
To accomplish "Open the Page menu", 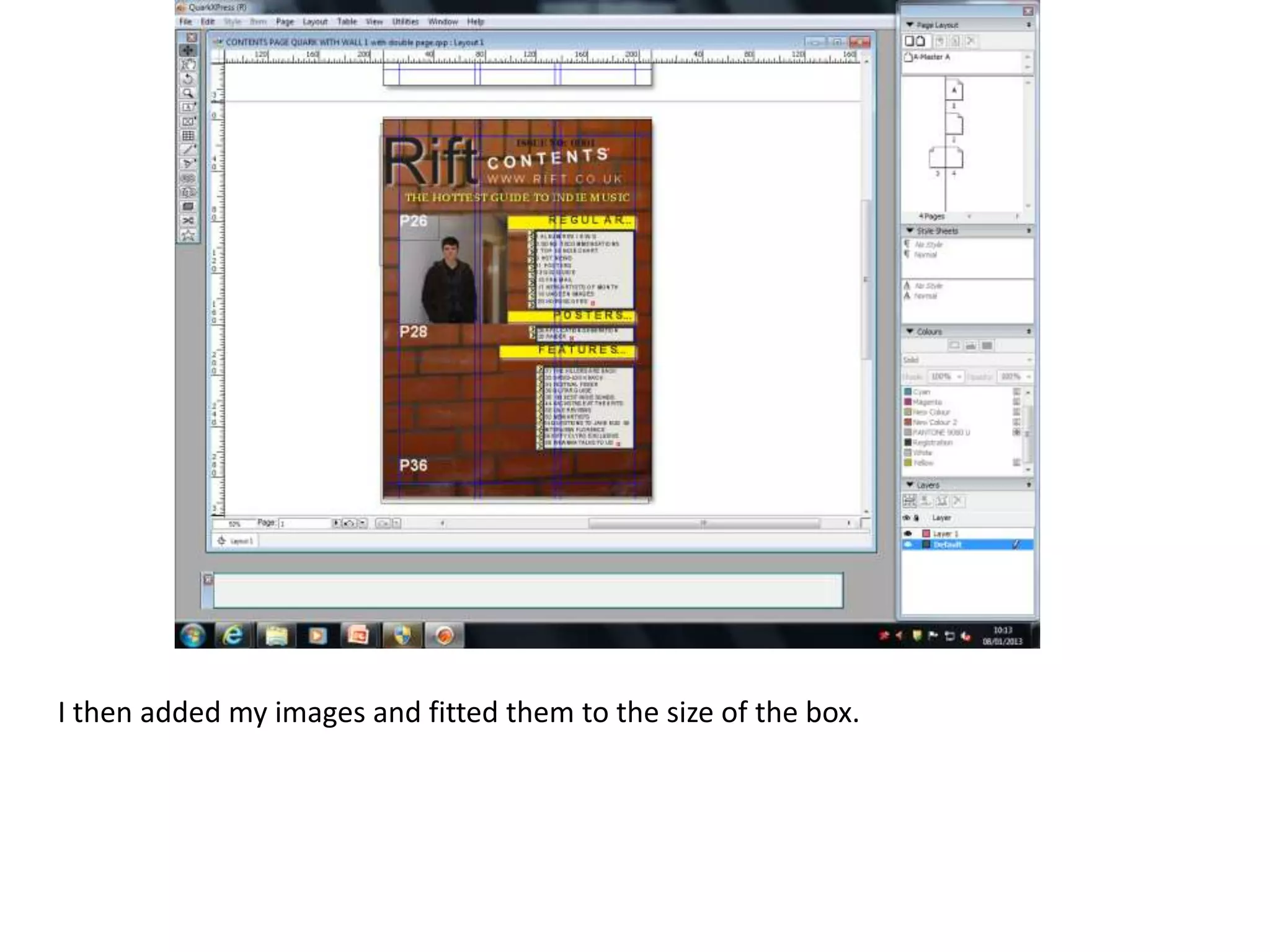I will pyautogui.click(x=285, y=22).
